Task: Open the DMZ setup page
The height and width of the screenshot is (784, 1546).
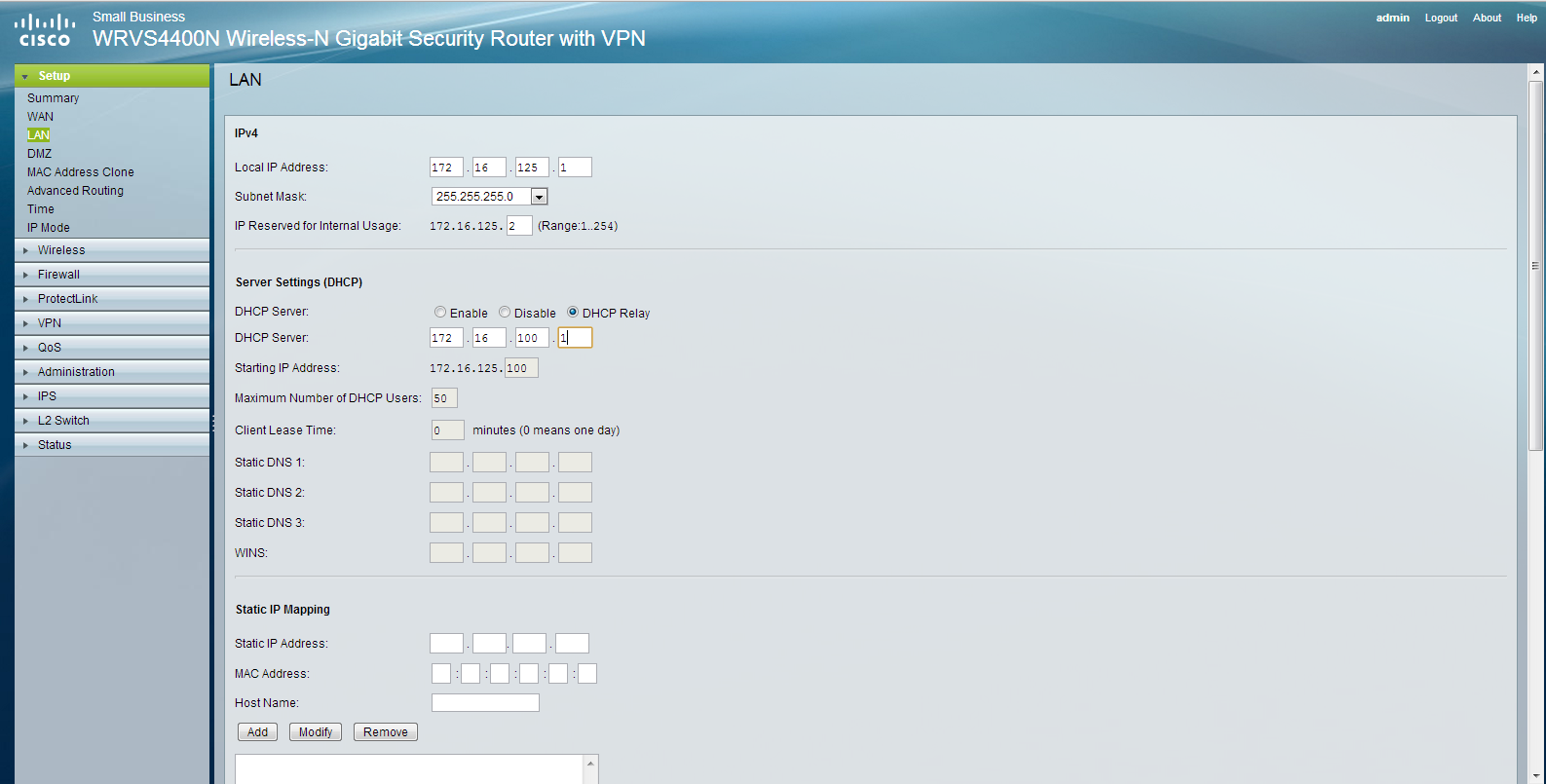Action: 39,154
